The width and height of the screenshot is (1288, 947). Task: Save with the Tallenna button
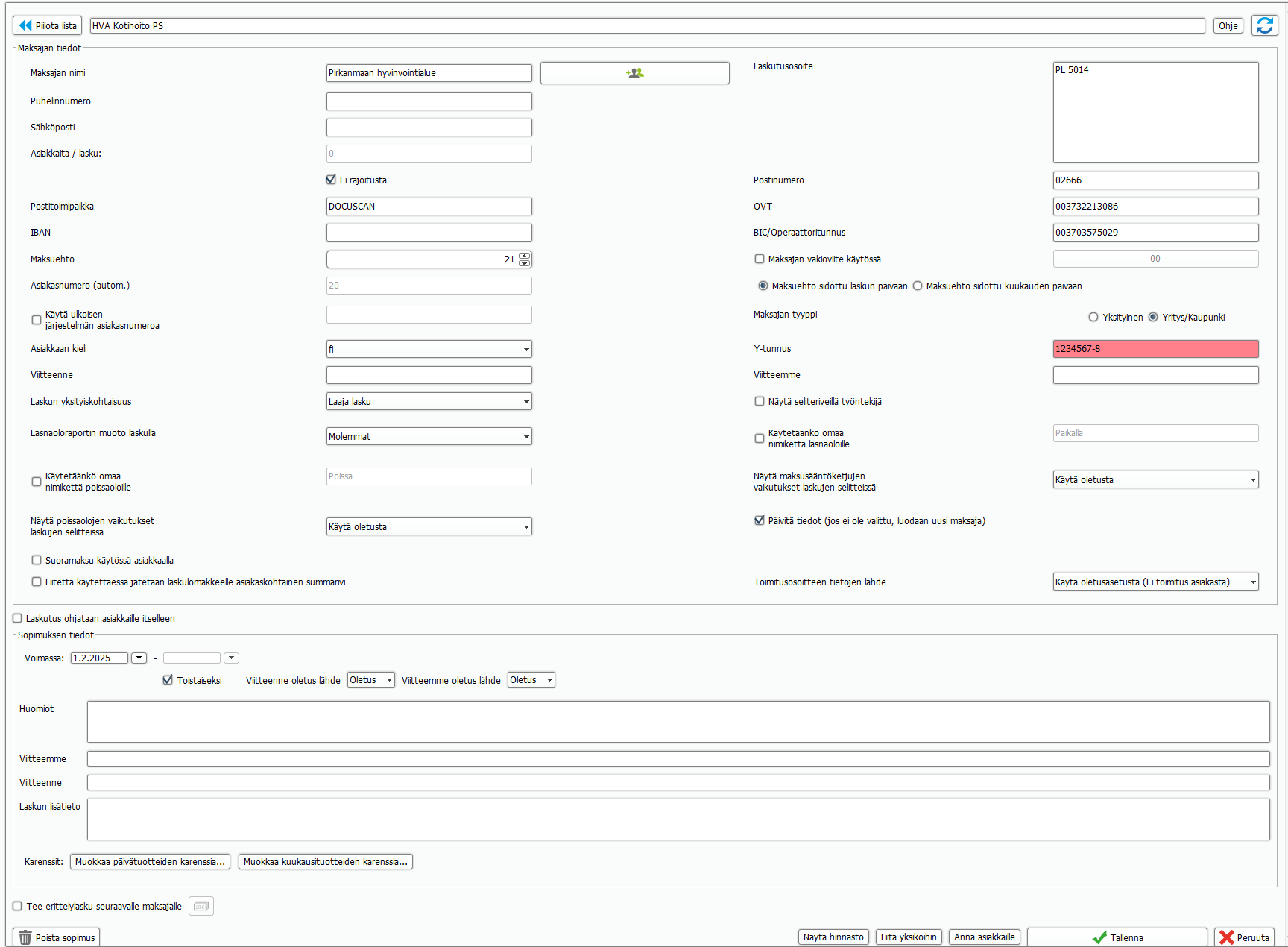pos(1117,937)
